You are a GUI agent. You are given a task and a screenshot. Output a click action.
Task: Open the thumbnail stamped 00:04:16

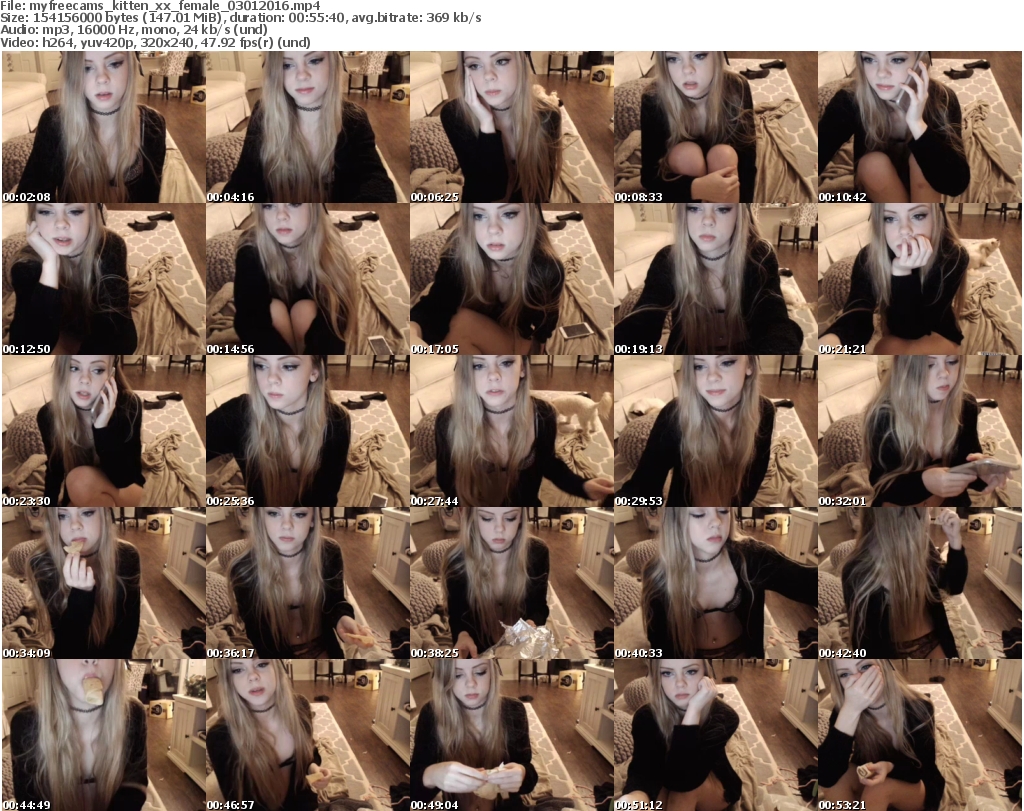[308, 127]
